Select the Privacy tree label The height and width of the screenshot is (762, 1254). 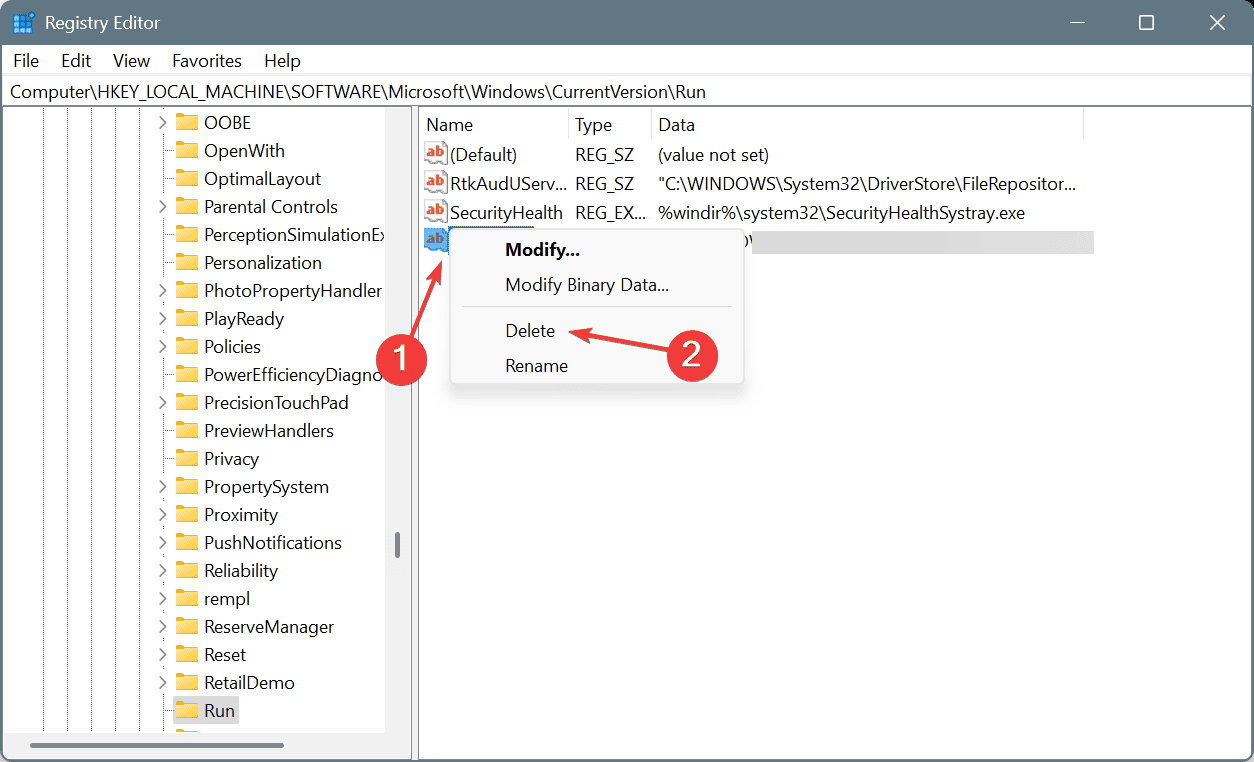(x=231, y=459)
